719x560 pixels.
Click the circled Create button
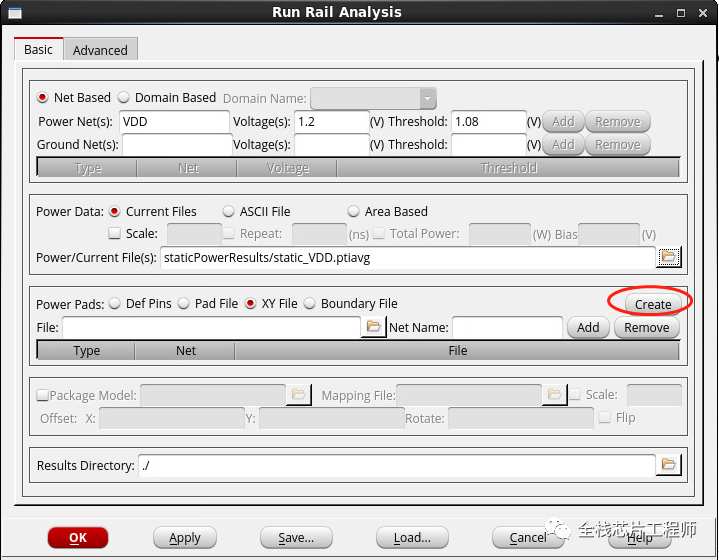[653, 304]
